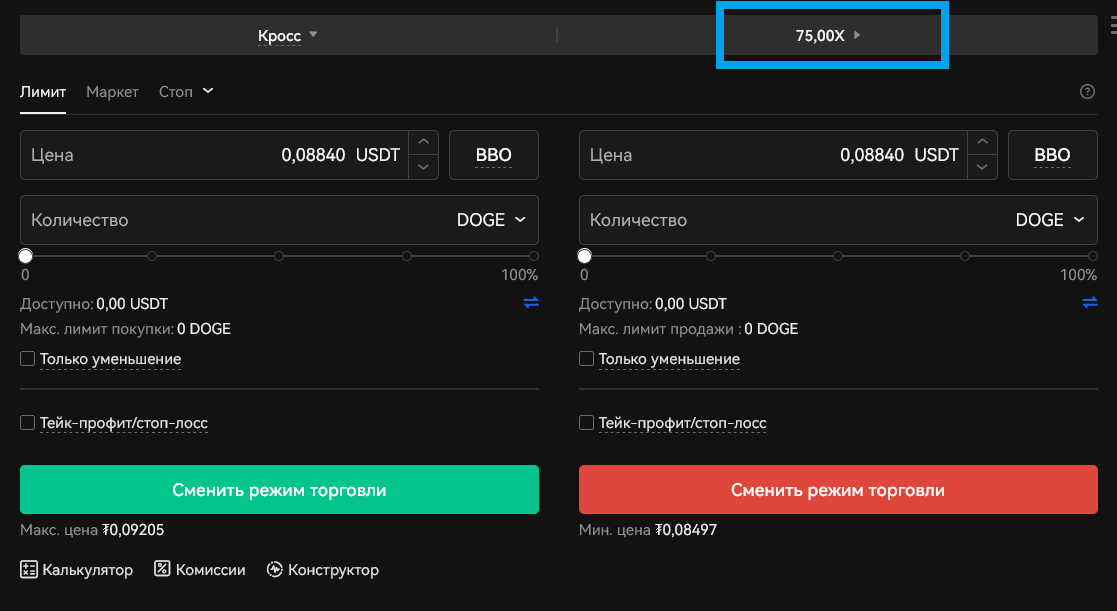Open the DOGE currency dropdown on buy side
The height and width of the screenshot is (611, 1117).
click(491, 219)
